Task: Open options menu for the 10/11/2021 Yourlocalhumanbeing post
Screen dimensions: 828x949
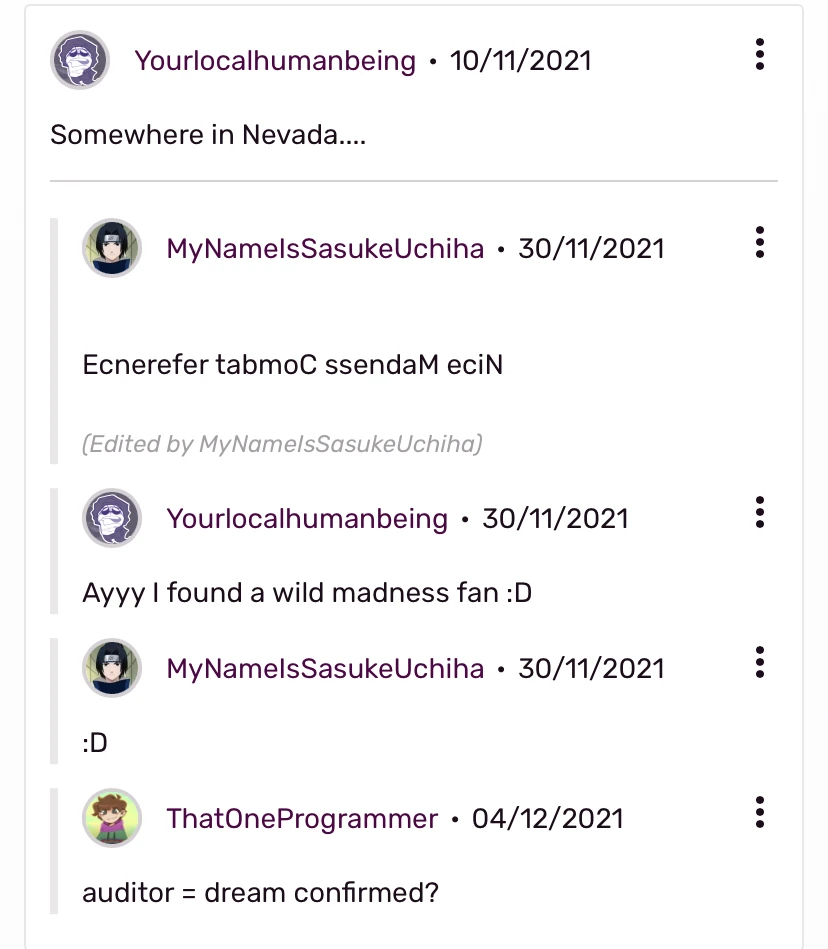Action: (x=760, y=55)
